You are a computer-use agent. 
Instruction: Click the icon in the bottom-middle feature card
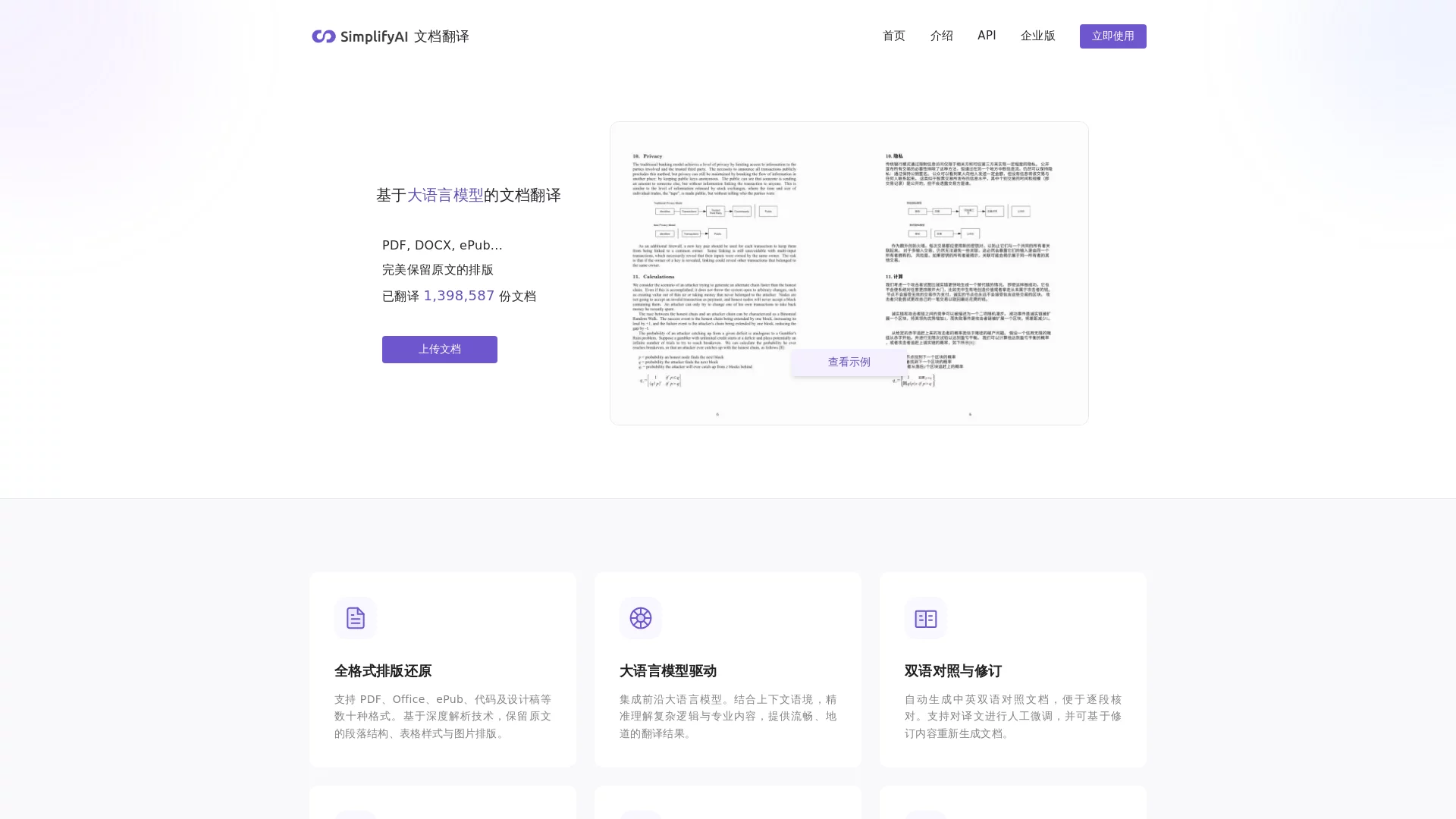tap(640, 815)
